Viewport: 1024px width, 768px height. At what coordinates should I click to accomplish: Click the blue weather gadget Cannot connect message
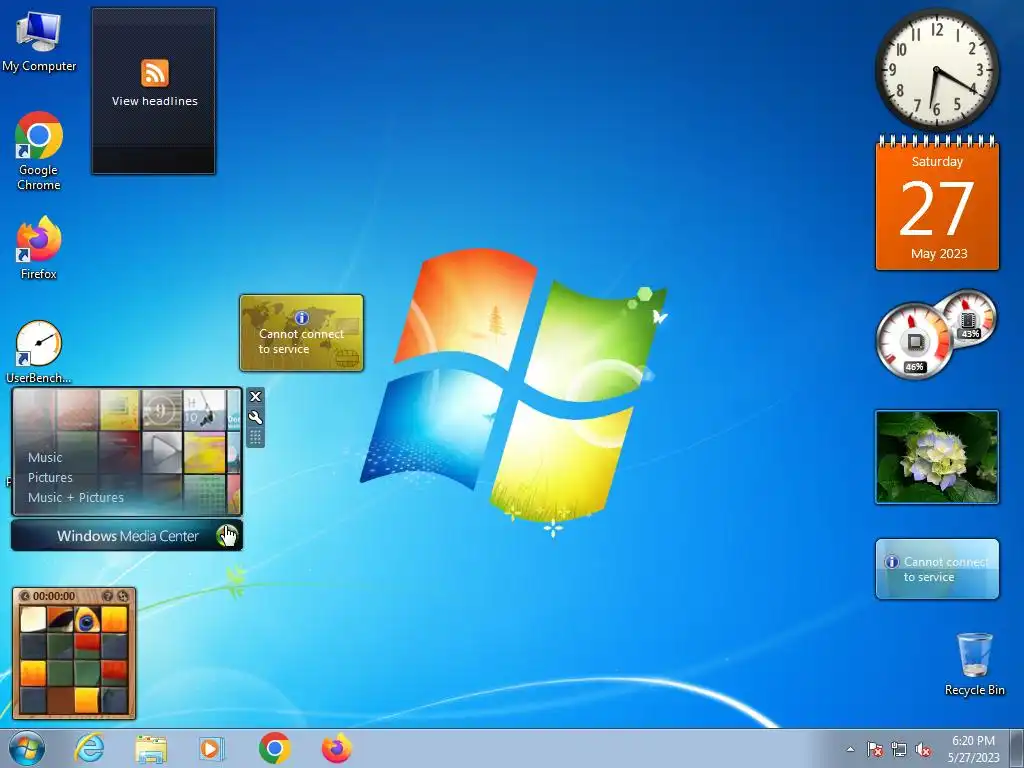(937, 569)
